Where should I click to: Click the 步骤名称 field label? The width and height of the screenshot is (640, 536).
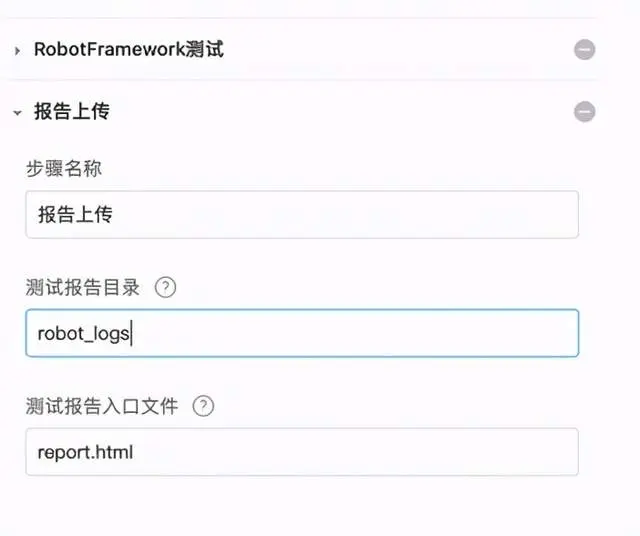[x=64, y=168]
